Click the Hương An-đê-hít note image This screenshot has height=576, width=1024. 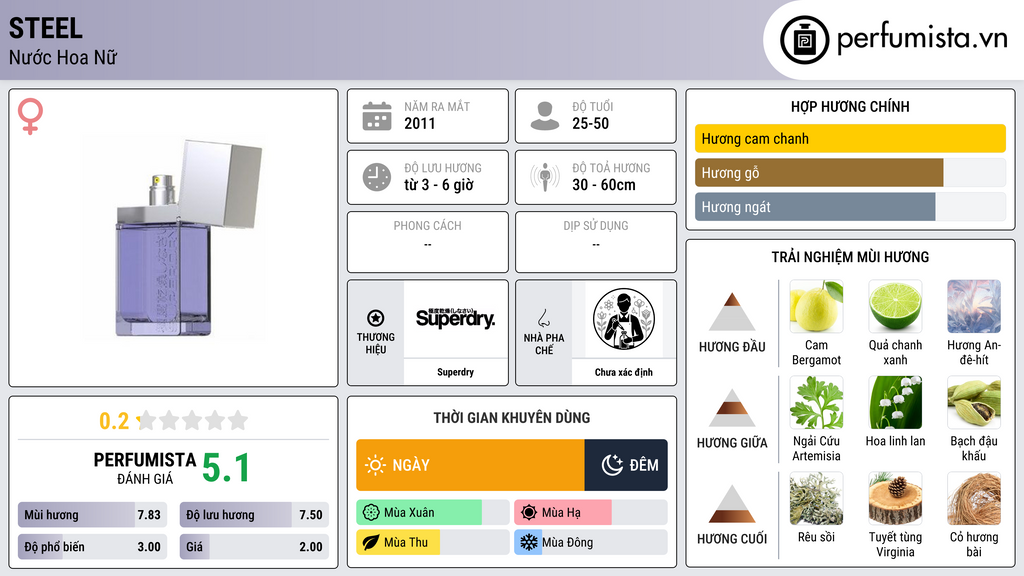[974, 307]
